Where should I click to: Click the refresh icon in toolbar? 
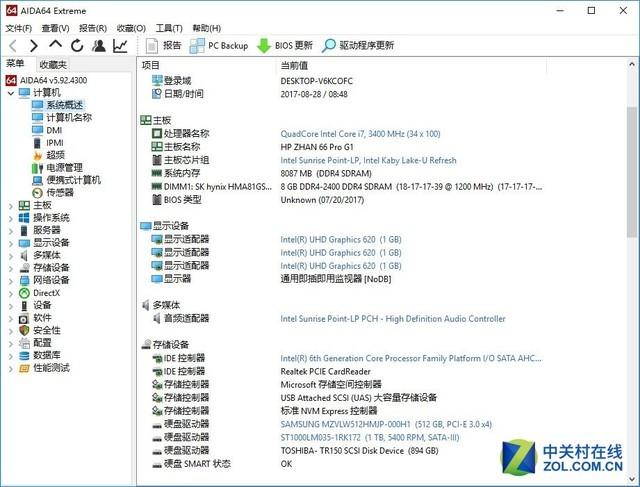[x=77, y=46]
